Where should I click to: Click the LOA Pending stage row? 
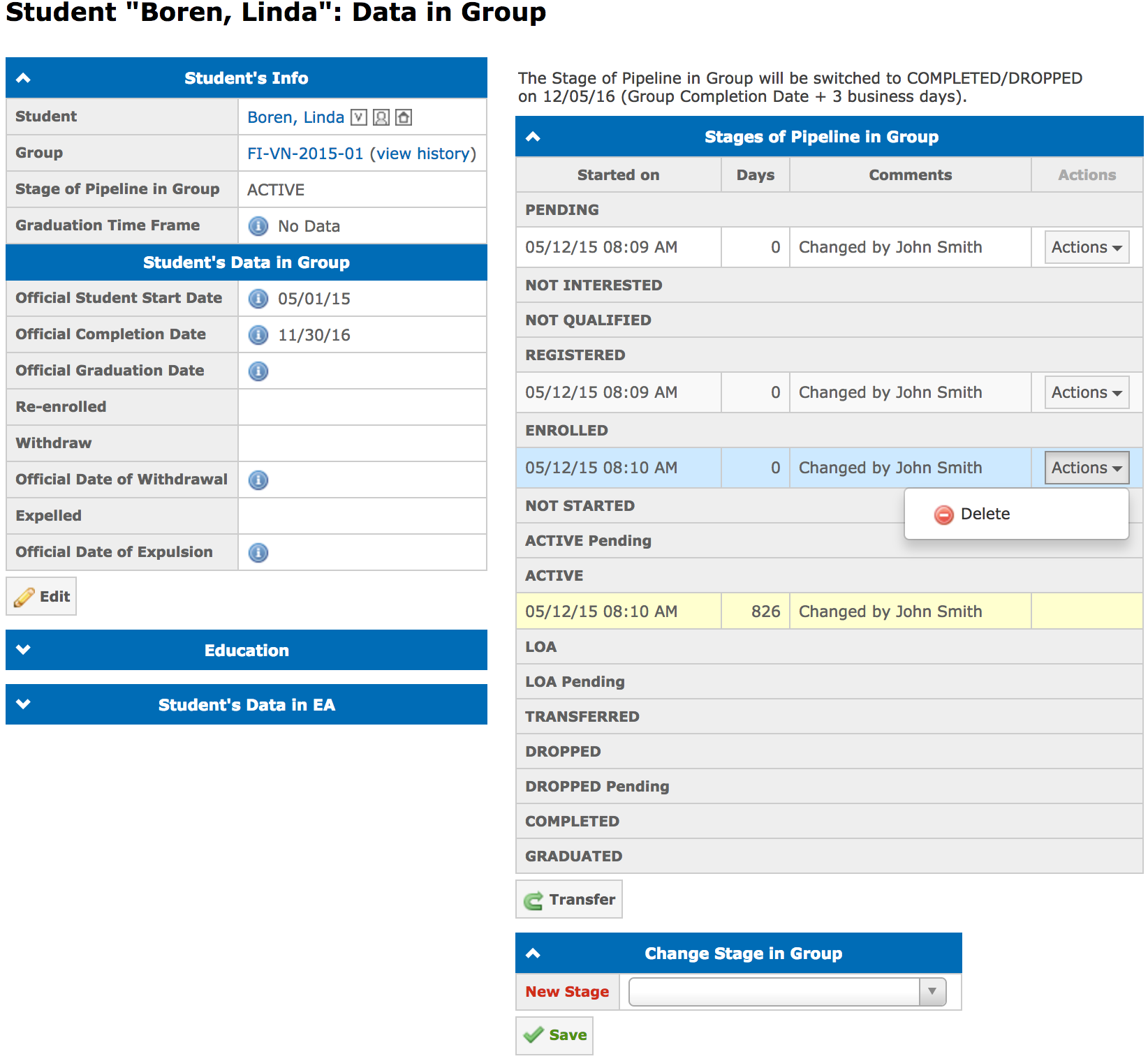(x=830, y=682)
